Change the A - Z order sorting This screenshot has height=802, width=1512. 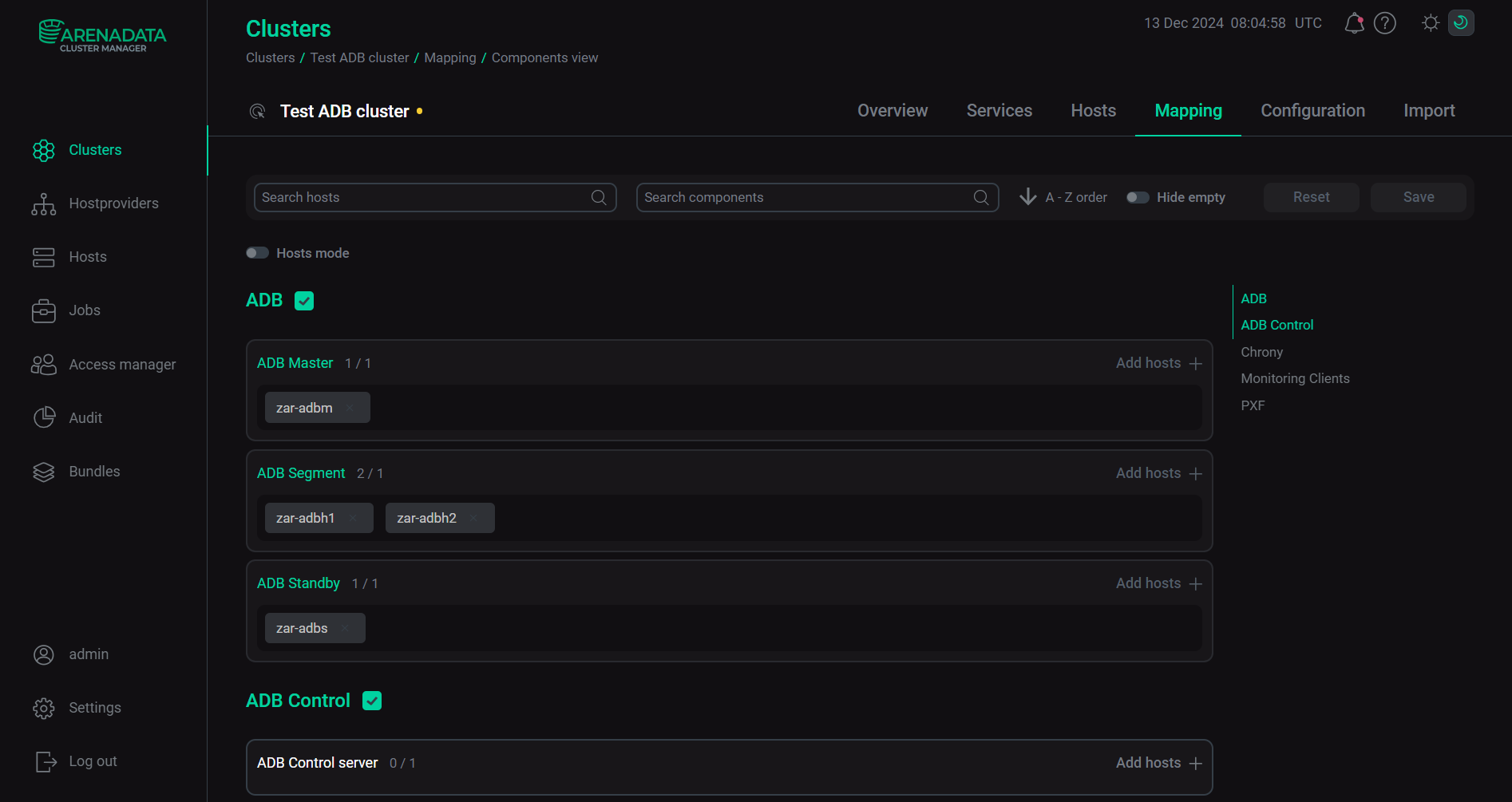tap(1063, 198)
